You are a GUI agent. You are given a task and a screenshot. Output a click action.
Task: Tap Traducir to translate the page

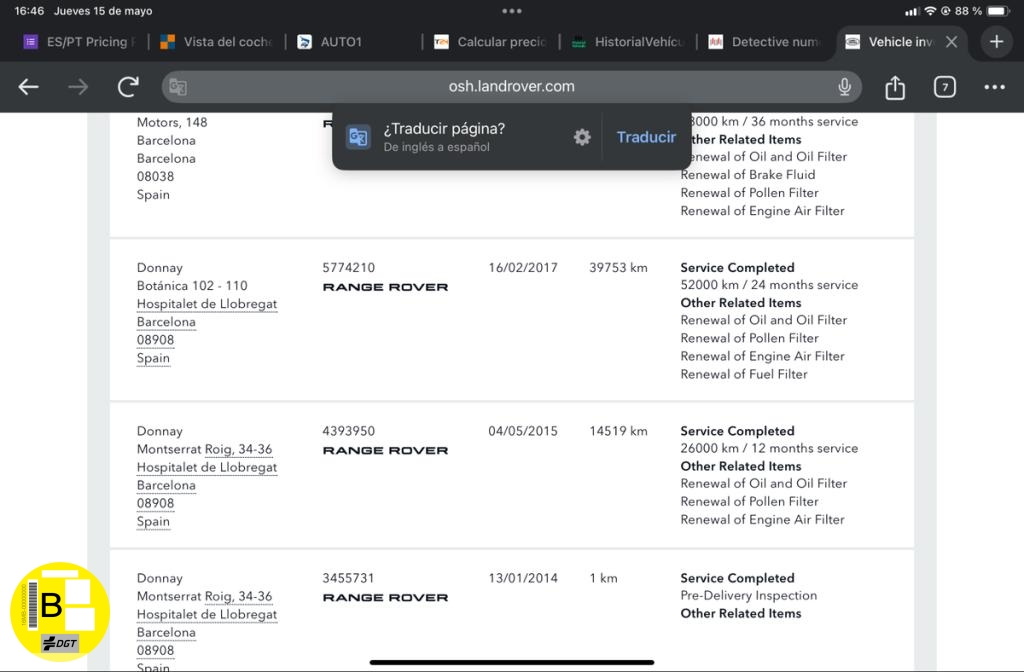point(646,137)
